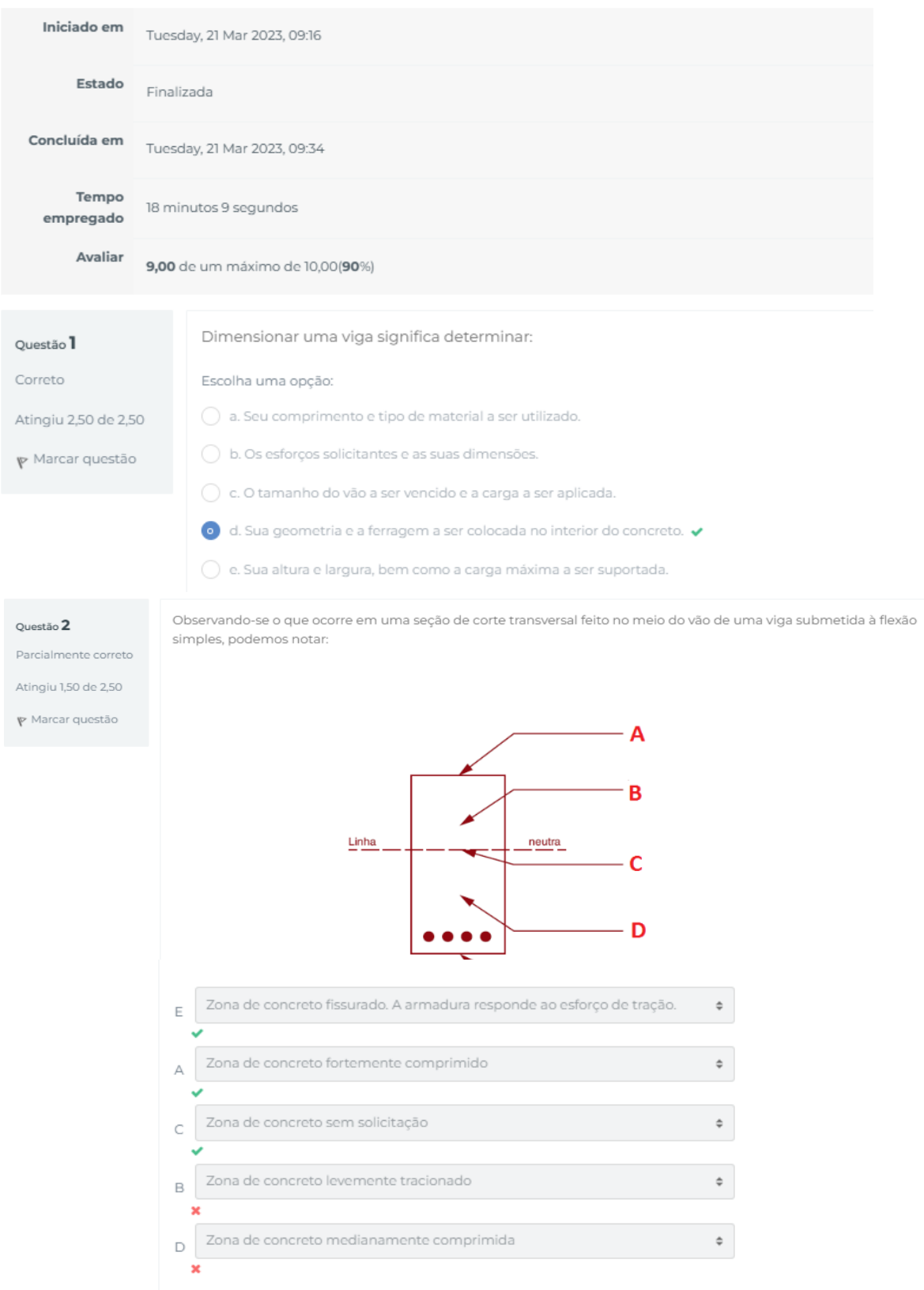Image resolution: width=924 pixels, height=1290 pixels.
Task: Select option a about comprimento e material
Action: 210,417
